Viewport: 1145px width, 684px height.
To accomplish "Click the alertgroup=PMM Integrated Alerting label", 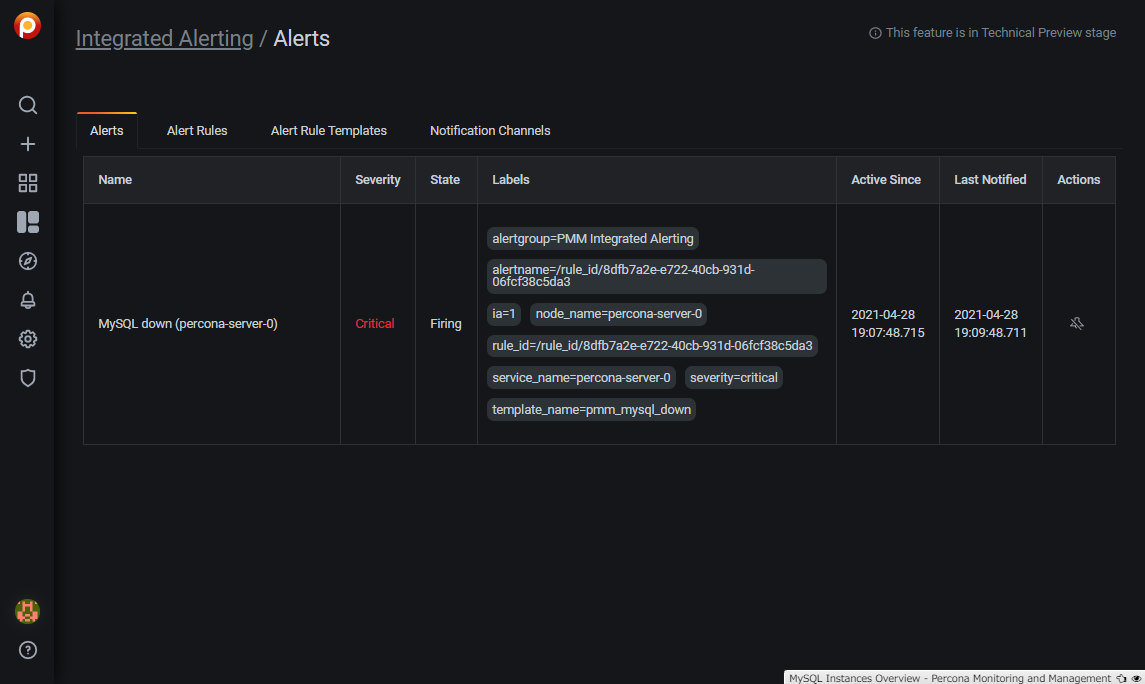I will 593,239.
